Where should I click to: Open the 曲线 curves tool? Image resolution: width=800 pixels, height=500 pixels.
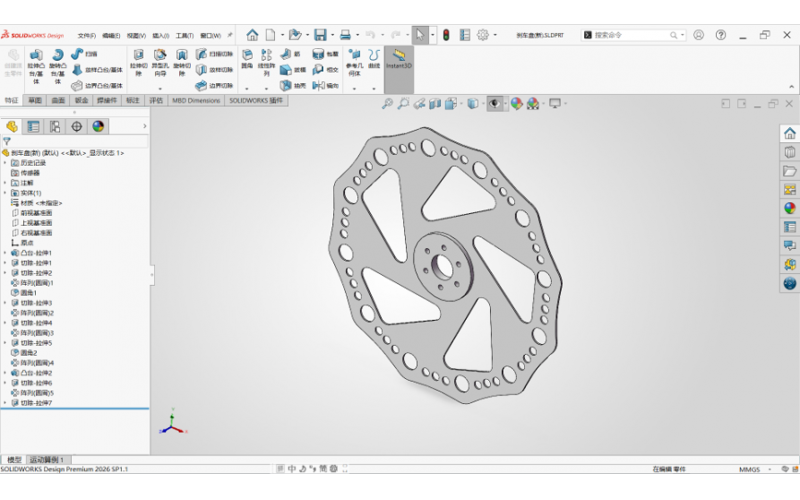pos(374,59)
